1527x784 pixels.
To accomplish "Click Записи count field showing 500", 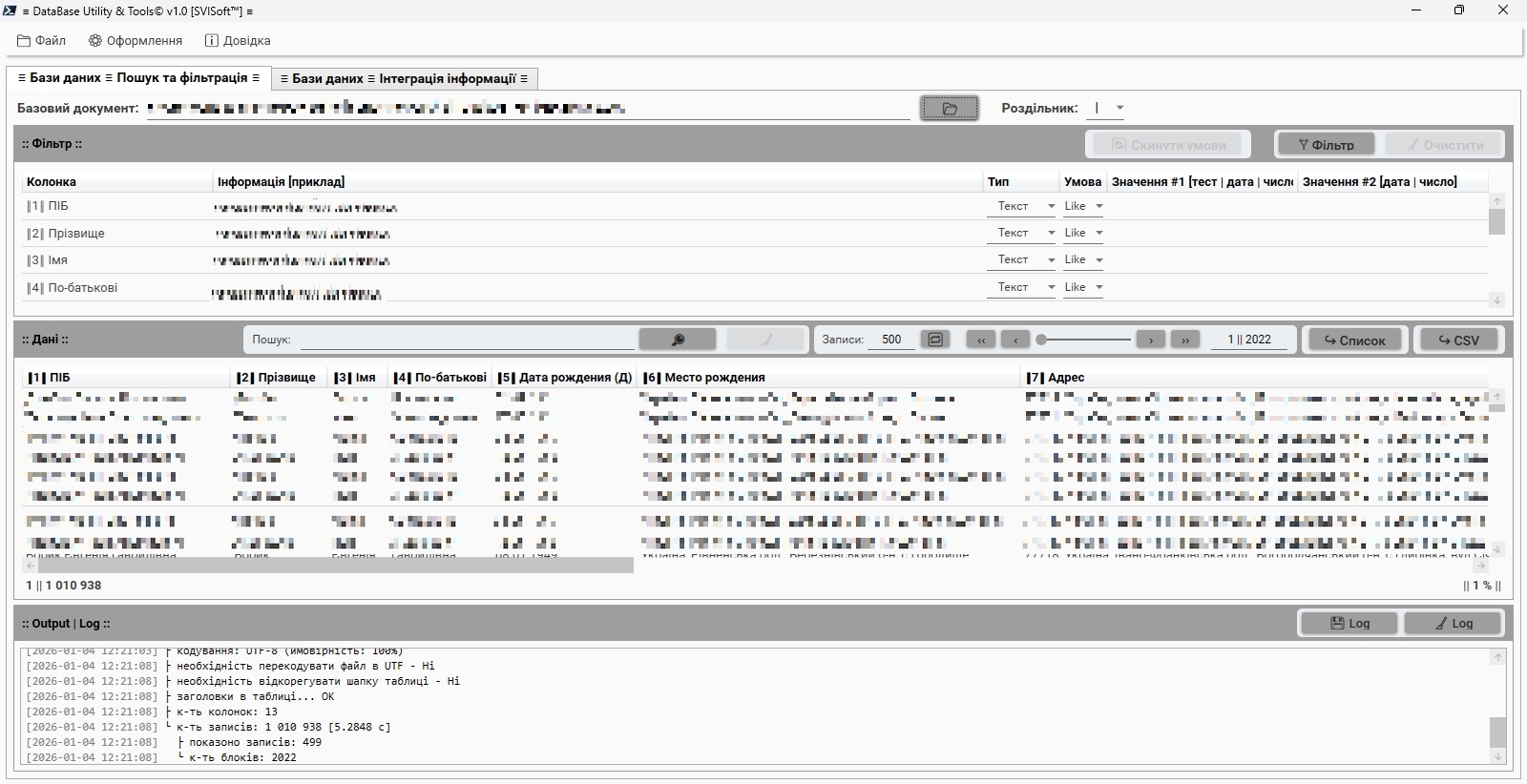I will tap(891, 340).
